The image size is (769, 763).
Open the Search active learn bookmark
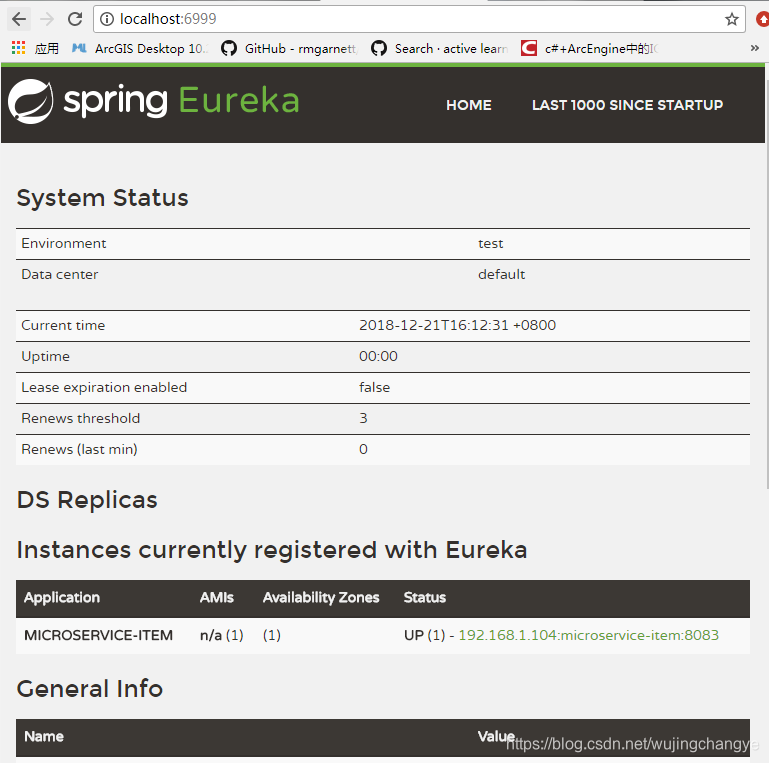tap(439, 48)
